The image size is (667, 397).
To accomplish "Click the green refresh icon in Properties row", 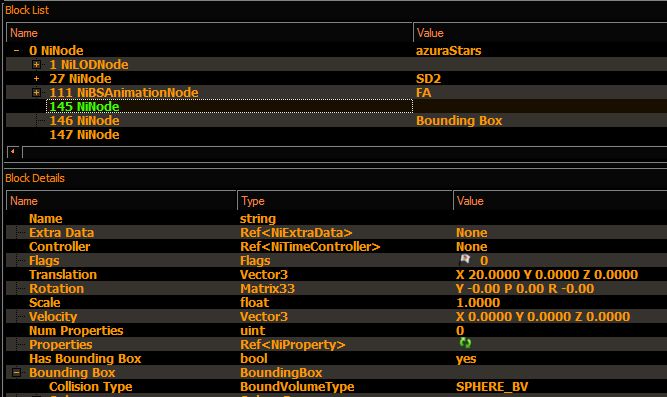I will coord(465,343).
